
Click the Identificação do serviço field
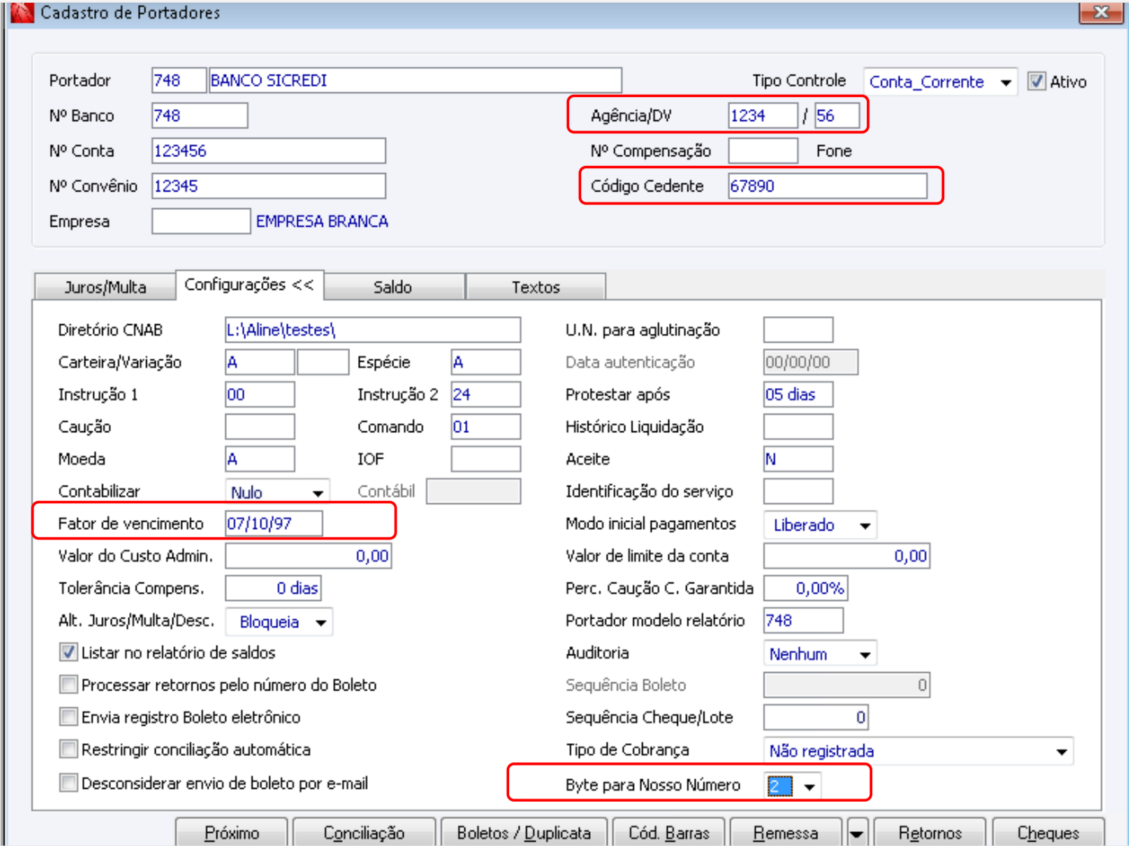click(x=799, y=491)
